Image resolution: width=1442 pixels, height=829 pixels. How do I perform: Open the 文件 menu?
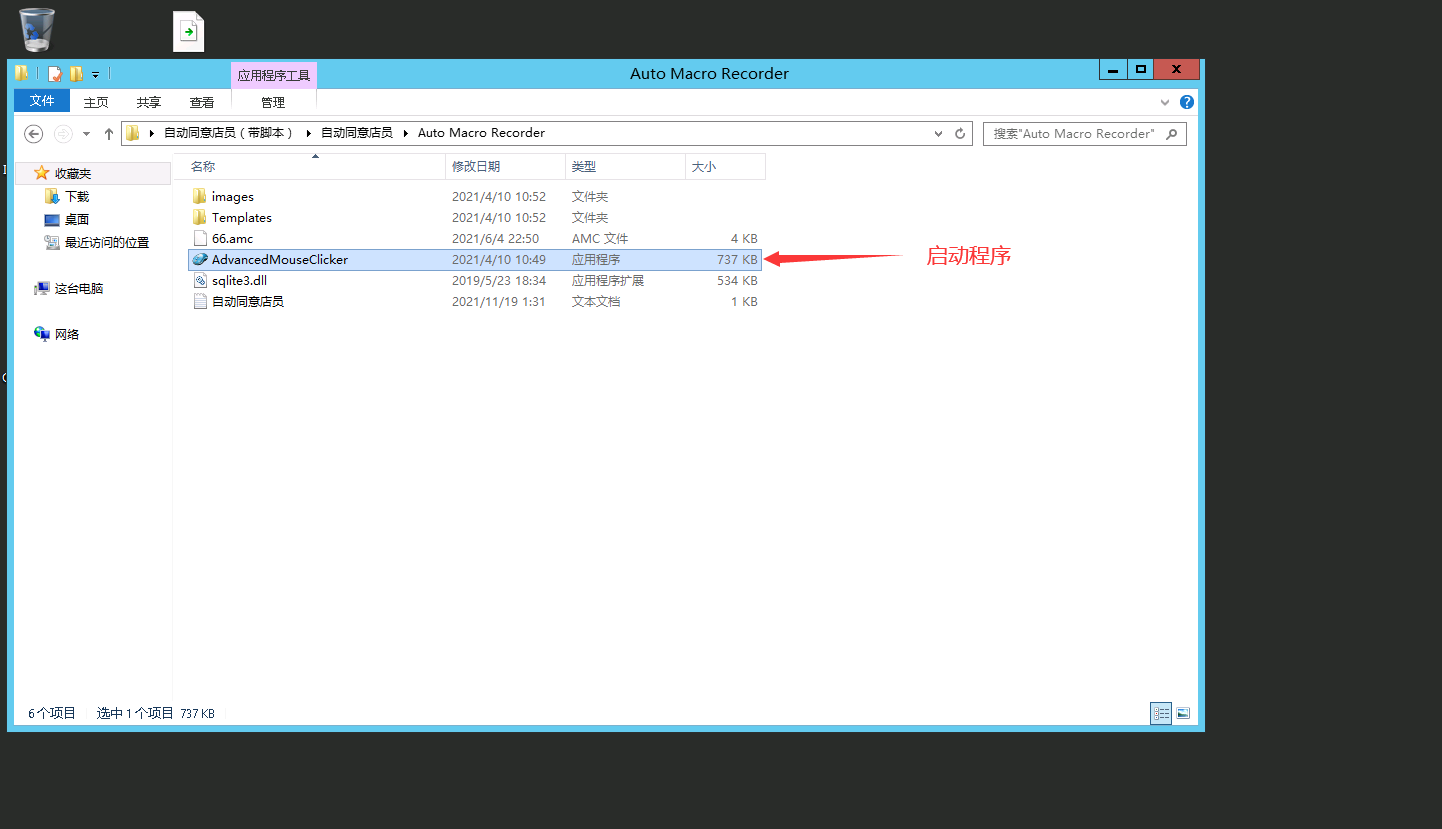click(42, 101)
